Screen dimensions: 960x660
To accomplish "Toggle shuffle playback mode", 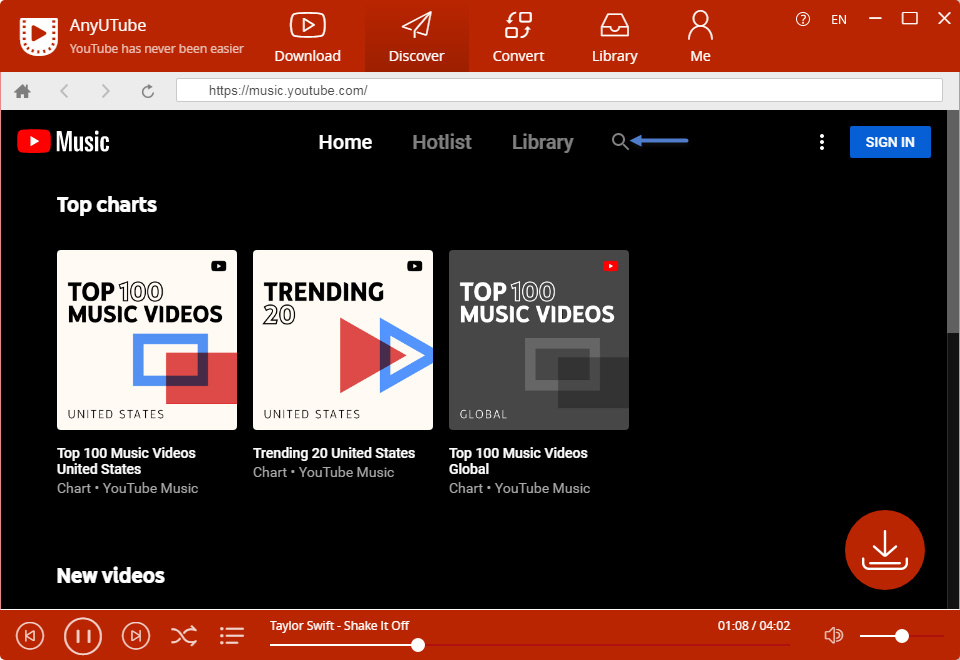I will coord(184,636).
